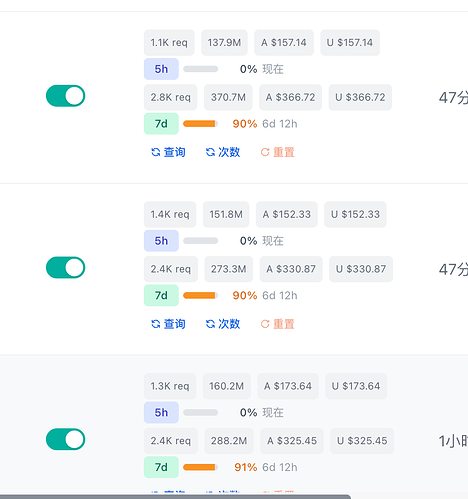Viewport: 468px width, 499px height.
Task: Click the 查询 refresh icon in first row
Action: [x=156, y=152]
